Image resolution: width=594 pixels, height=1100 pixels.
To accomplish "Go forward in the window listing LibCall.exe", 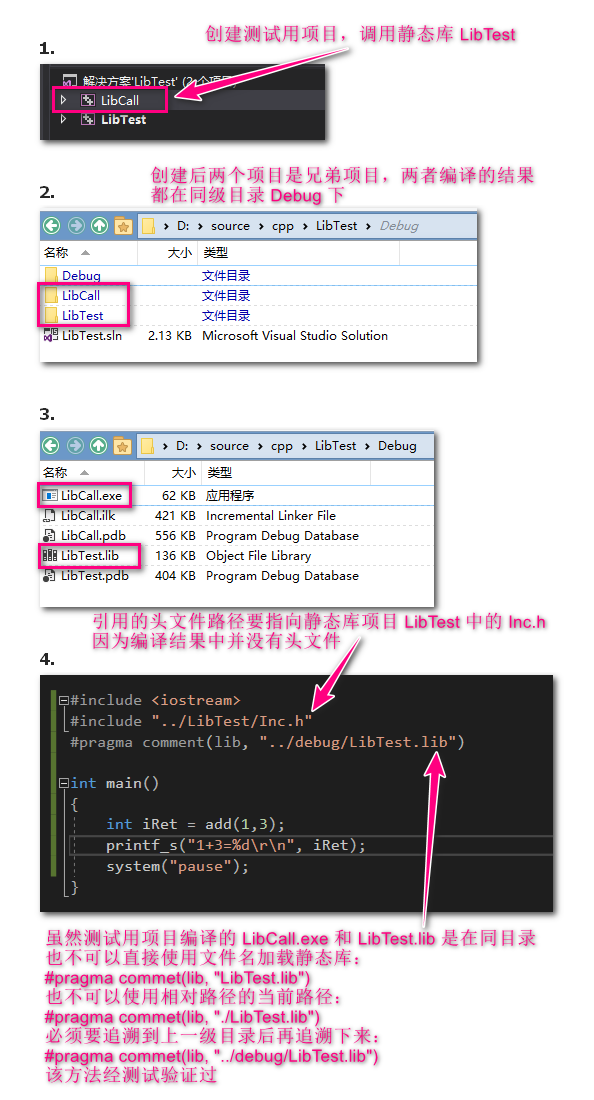I will pyautogui.click(x=75, y=445).
